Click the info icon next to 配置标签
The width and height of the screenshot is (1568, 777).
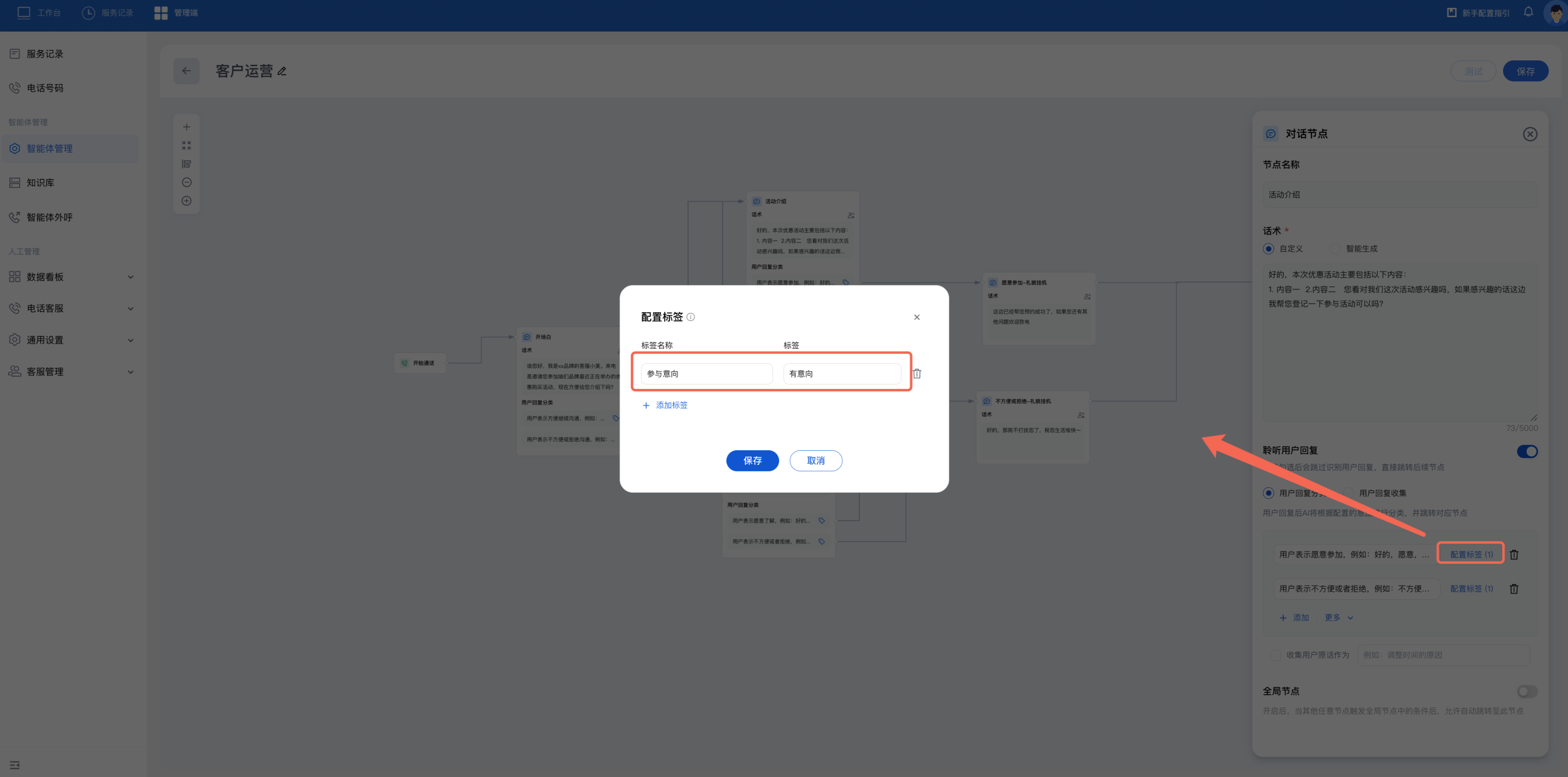tap(690, 317)
